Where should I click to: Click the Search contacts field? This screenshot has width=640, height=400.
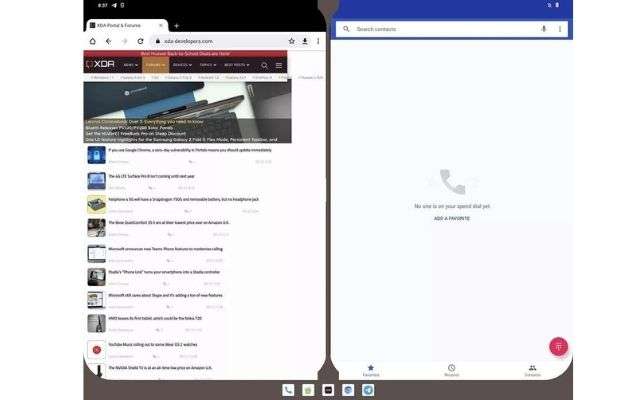click(451, 29)
